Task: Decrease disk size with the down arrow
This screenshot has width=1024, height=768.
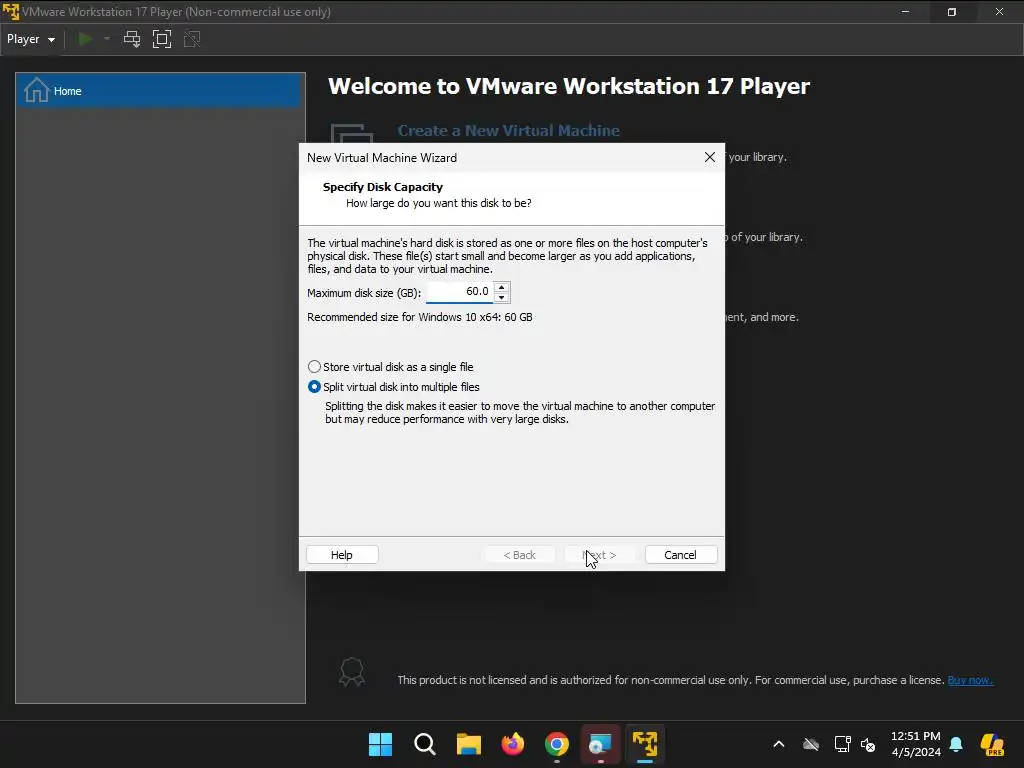Action: (502, 298)
